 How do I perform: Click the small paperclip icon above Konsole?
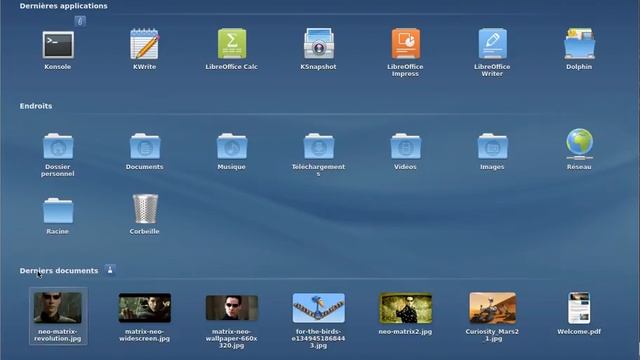80,21
